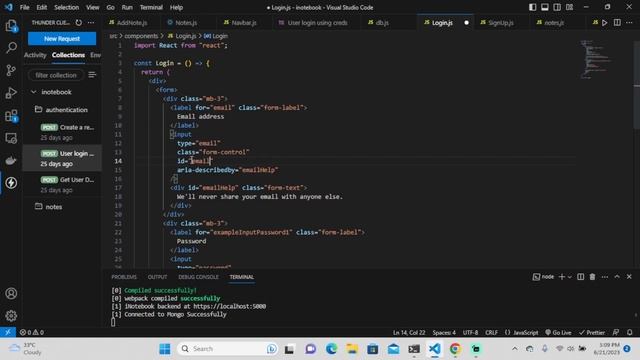
Task: Open errors and warnings count in status bar
Action: (x=32, y=332)
